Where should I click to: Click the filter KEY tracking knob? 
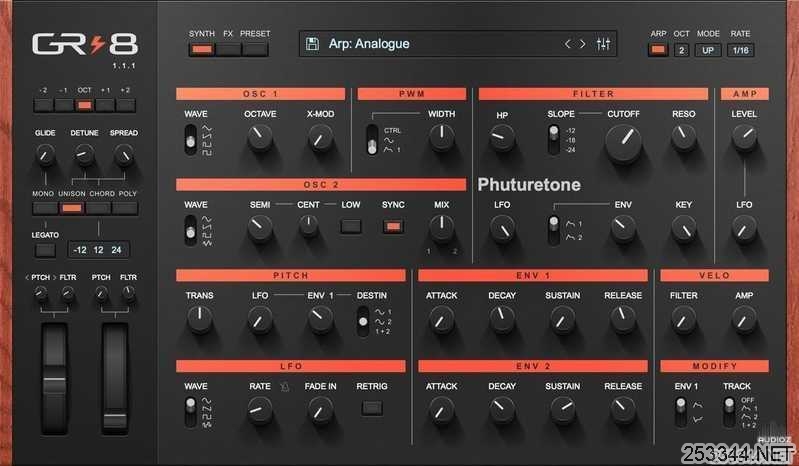point(683,229)
